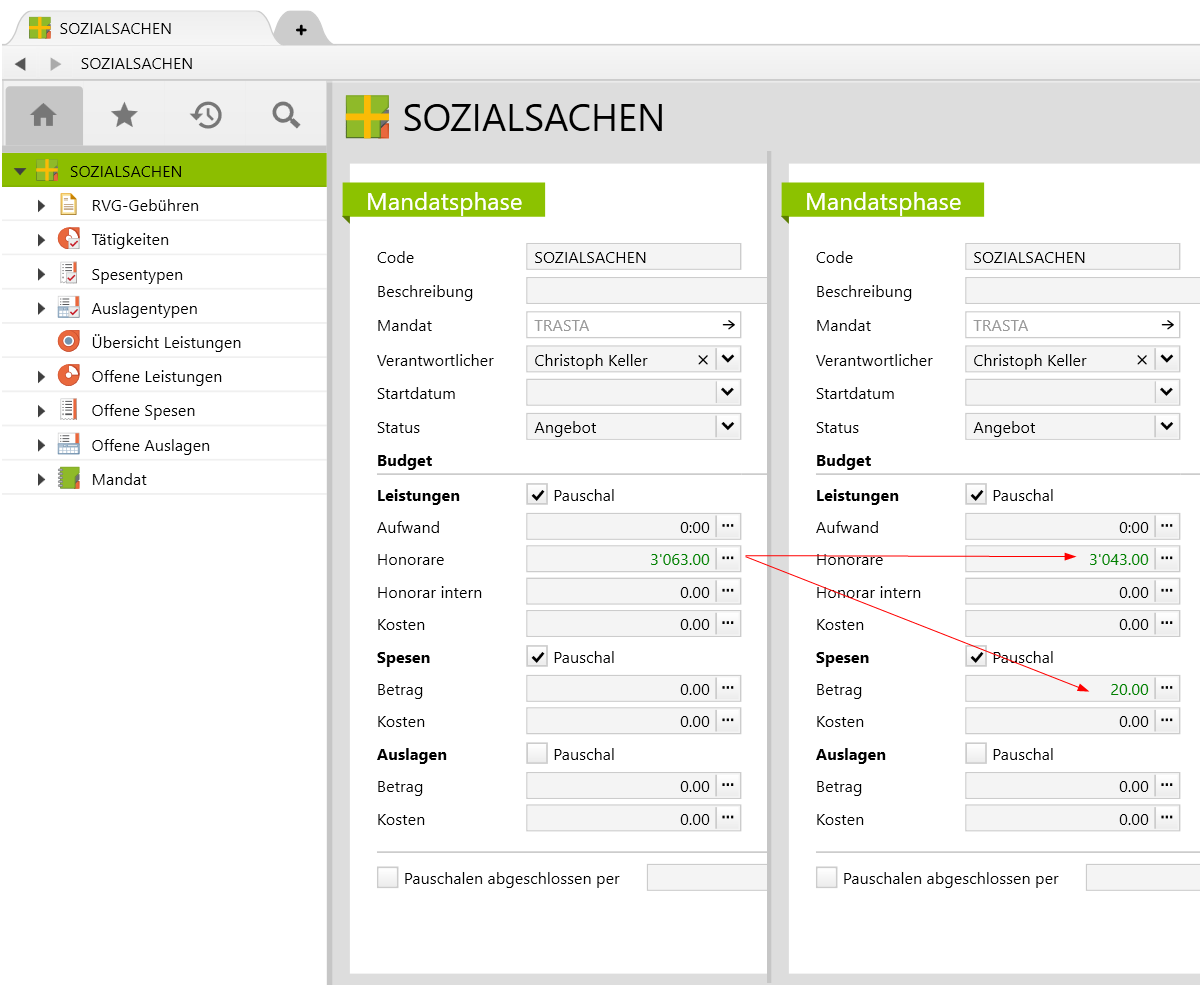Expand the RVG-Gebühren tree node

click(x=41, y=206)
